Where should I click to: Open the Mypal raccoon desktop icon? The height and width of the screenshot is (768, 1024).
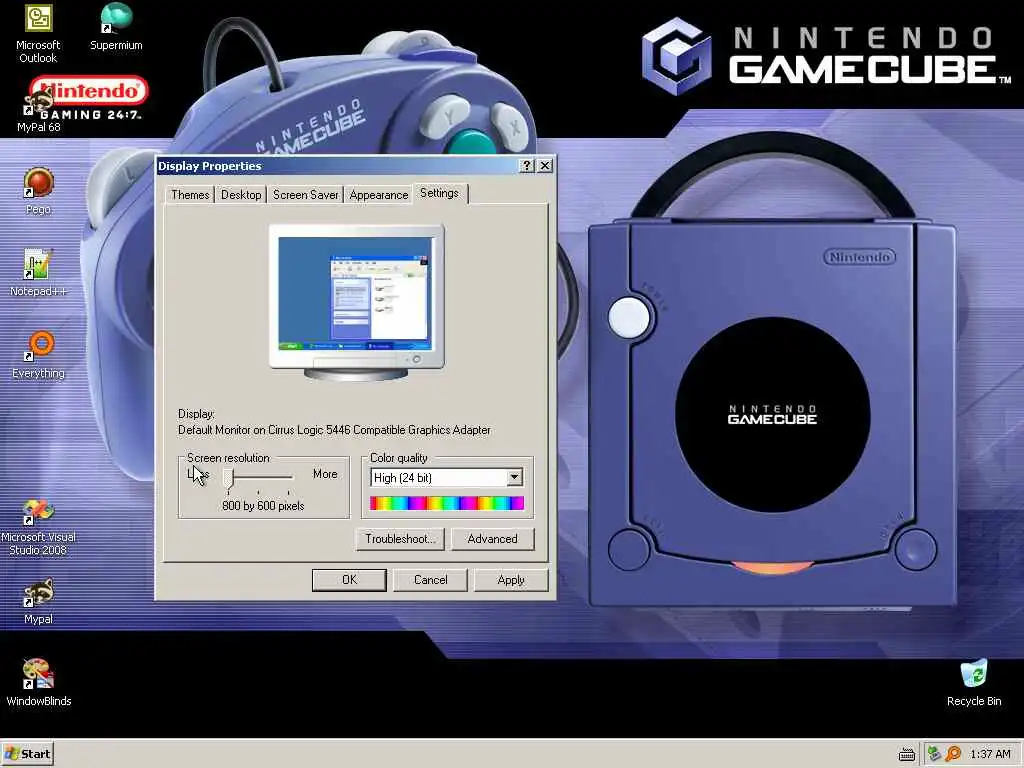[39, 601]
